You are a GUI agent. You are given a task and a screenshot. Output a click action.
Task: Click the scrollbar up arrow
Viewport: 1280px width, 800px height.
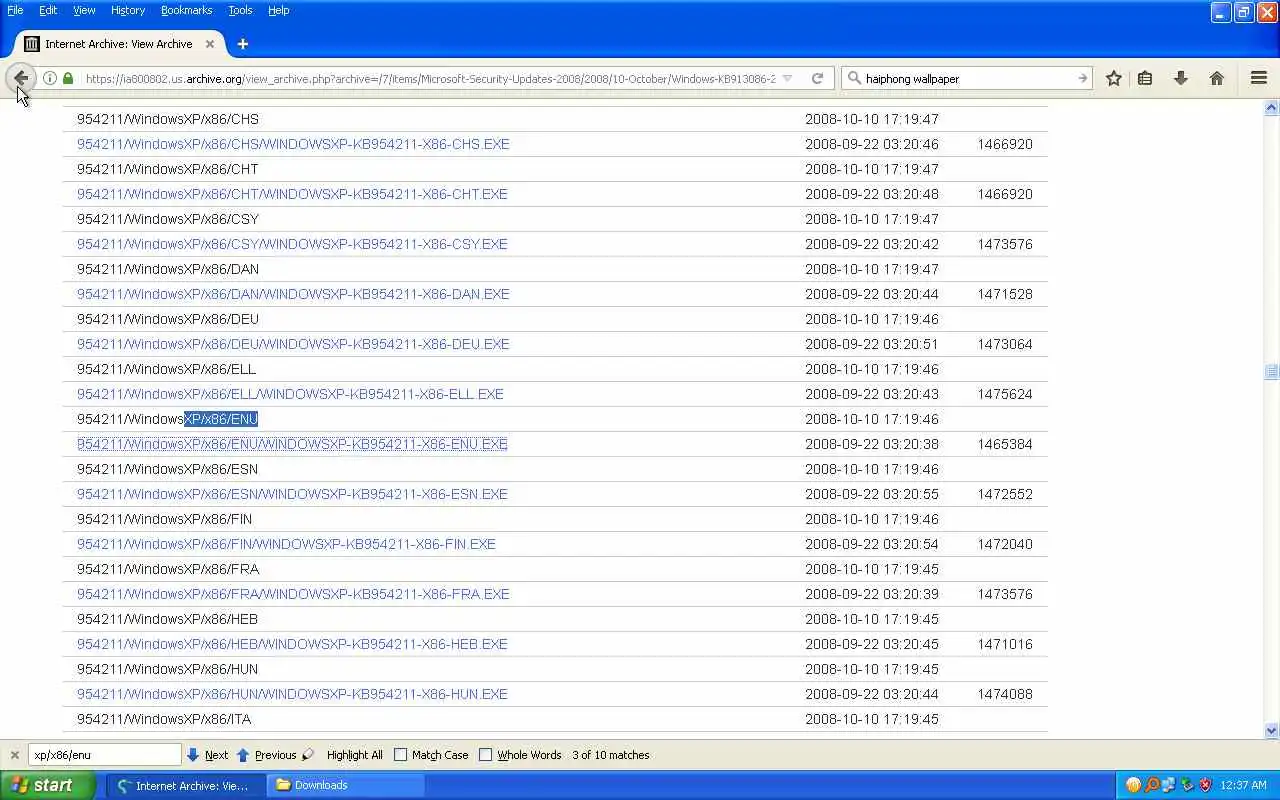[1272, 107]
